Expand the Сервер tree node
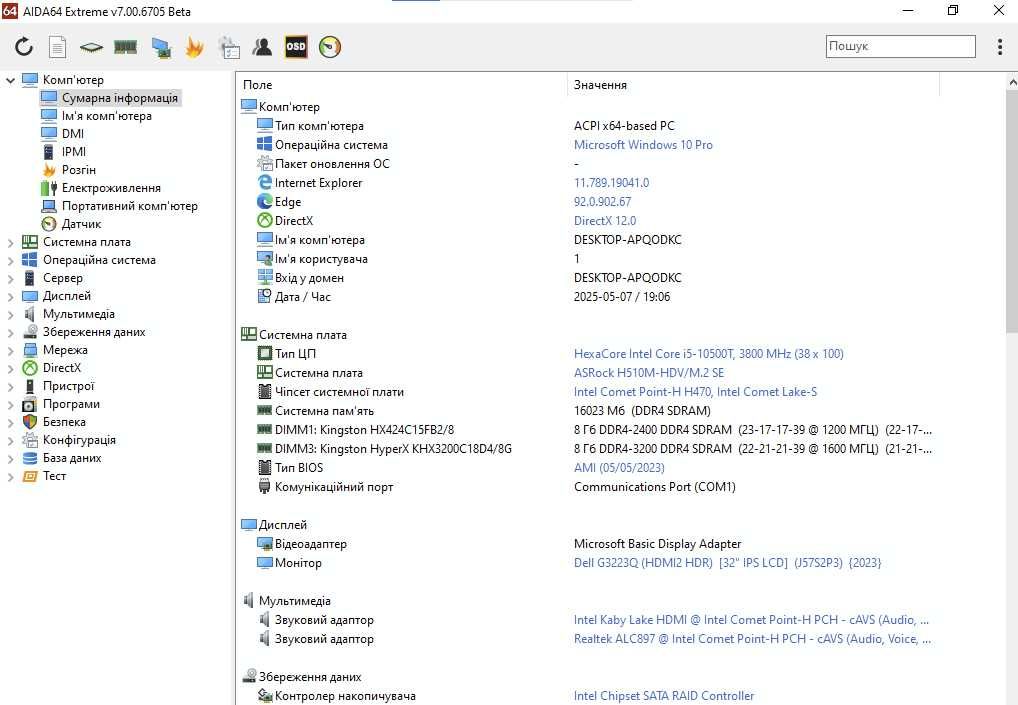Viewport: 1018px width, 705px height. (x=10, y=279)
